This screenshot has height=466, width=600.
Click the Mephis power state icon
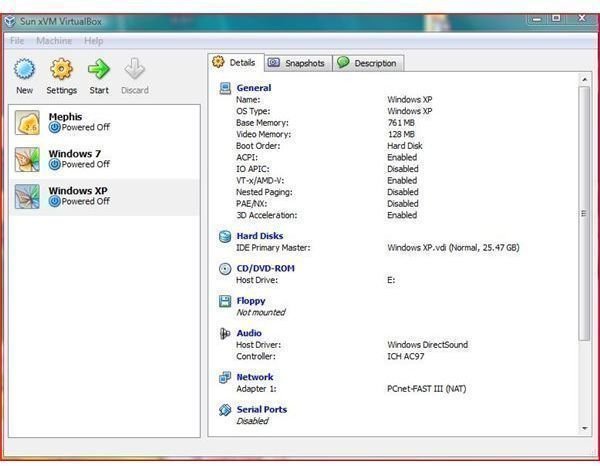tap(55, 127)
